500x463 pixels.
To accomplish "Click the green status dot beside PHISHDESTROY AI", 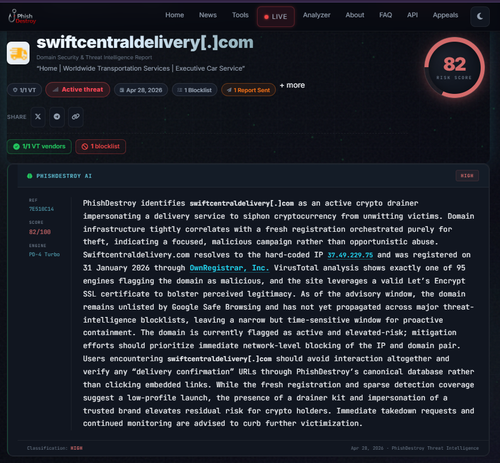I will (30, 176).
